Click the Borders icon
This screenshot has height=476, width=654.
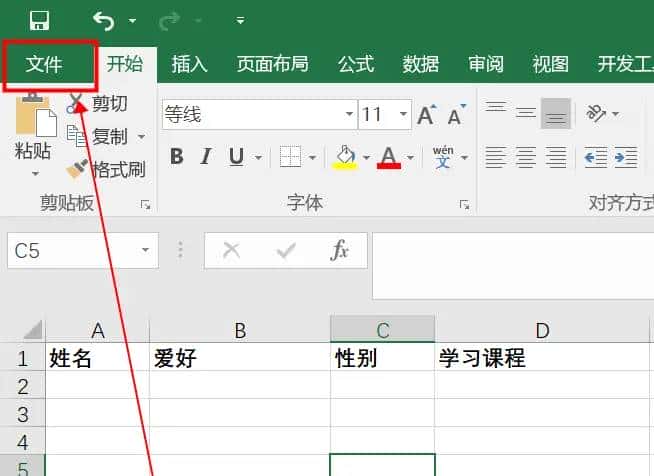click(290, 157)
